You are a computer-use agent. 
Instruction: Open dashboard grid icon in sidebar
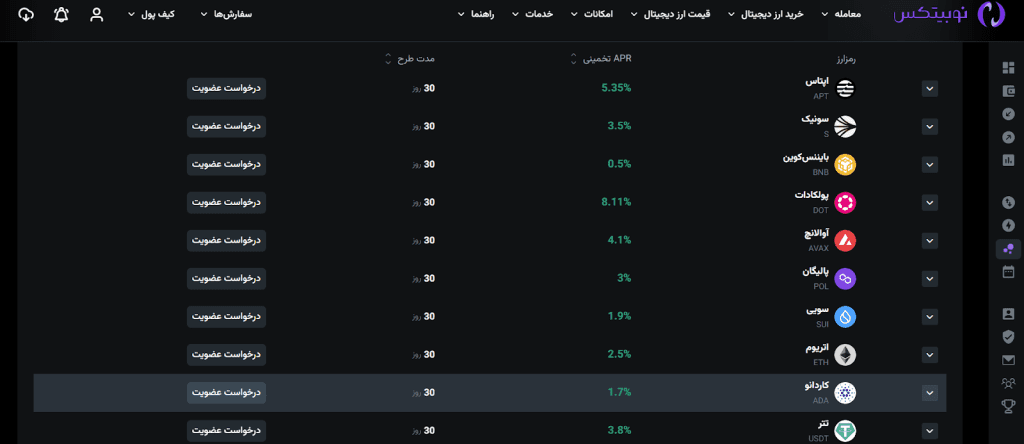click(1008, 68)
